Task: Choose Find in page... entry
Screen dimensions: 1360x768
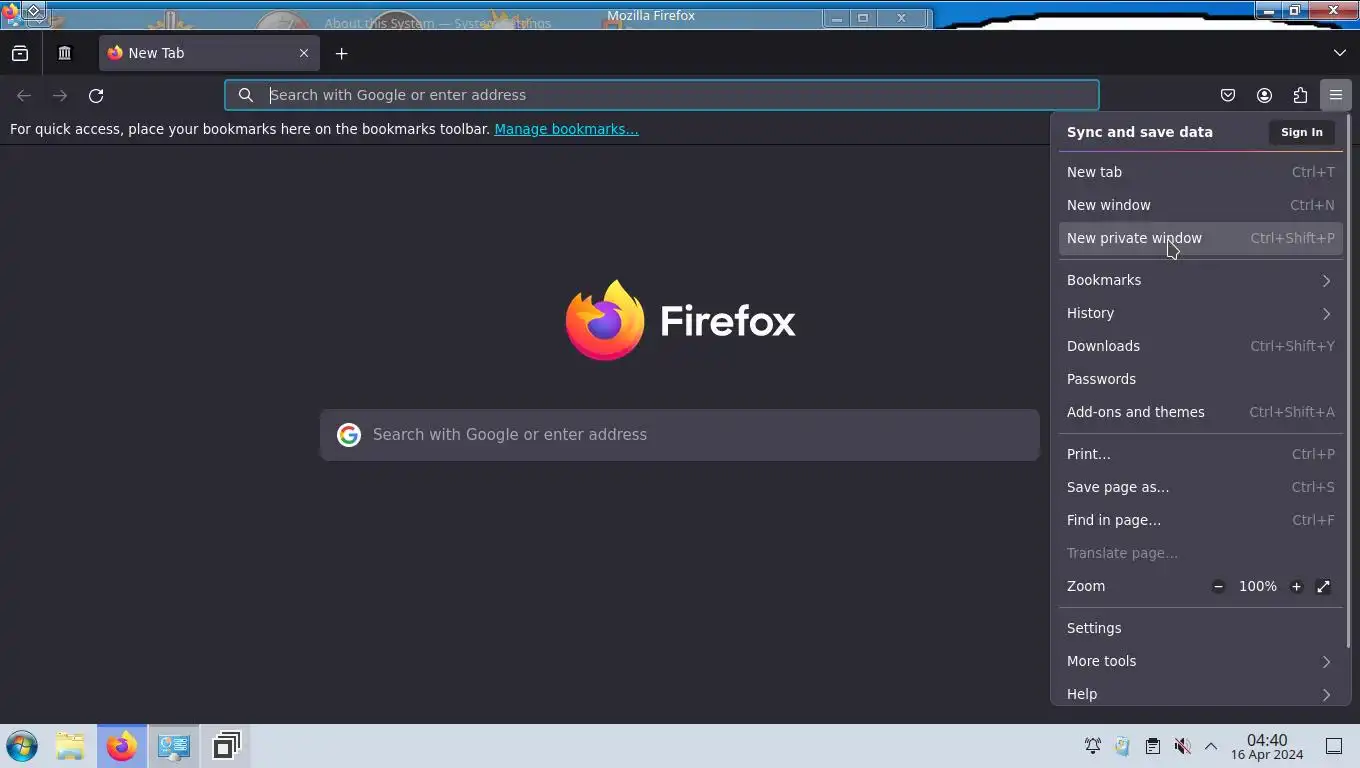Action: 1200,520
